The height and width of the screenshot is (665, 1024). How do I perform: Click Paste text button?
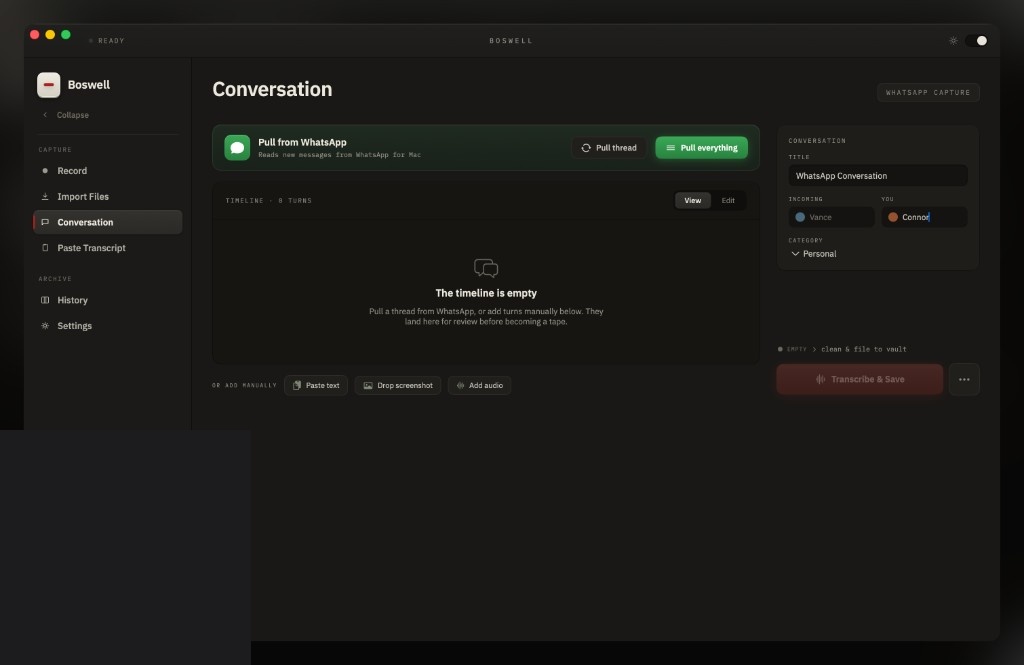316,385
